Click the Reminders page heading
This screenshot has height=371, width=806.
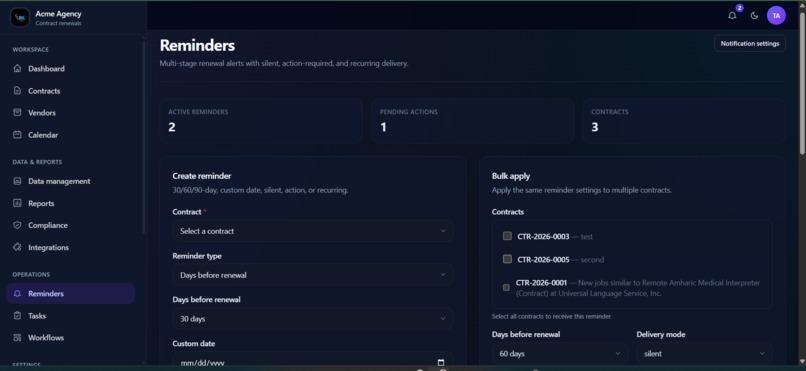[197, 45]
